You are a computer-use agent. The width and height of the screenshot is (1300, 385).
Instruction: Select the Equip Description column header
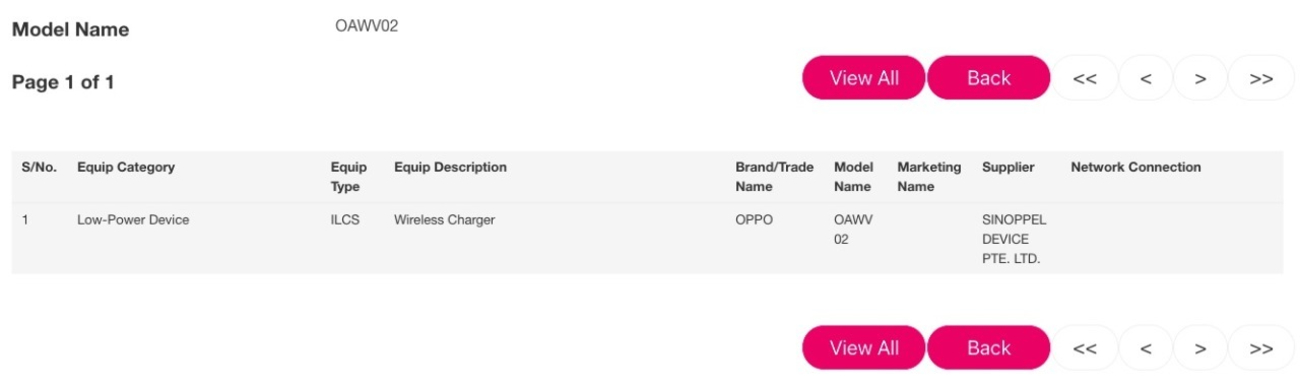[x=450, y=167]
